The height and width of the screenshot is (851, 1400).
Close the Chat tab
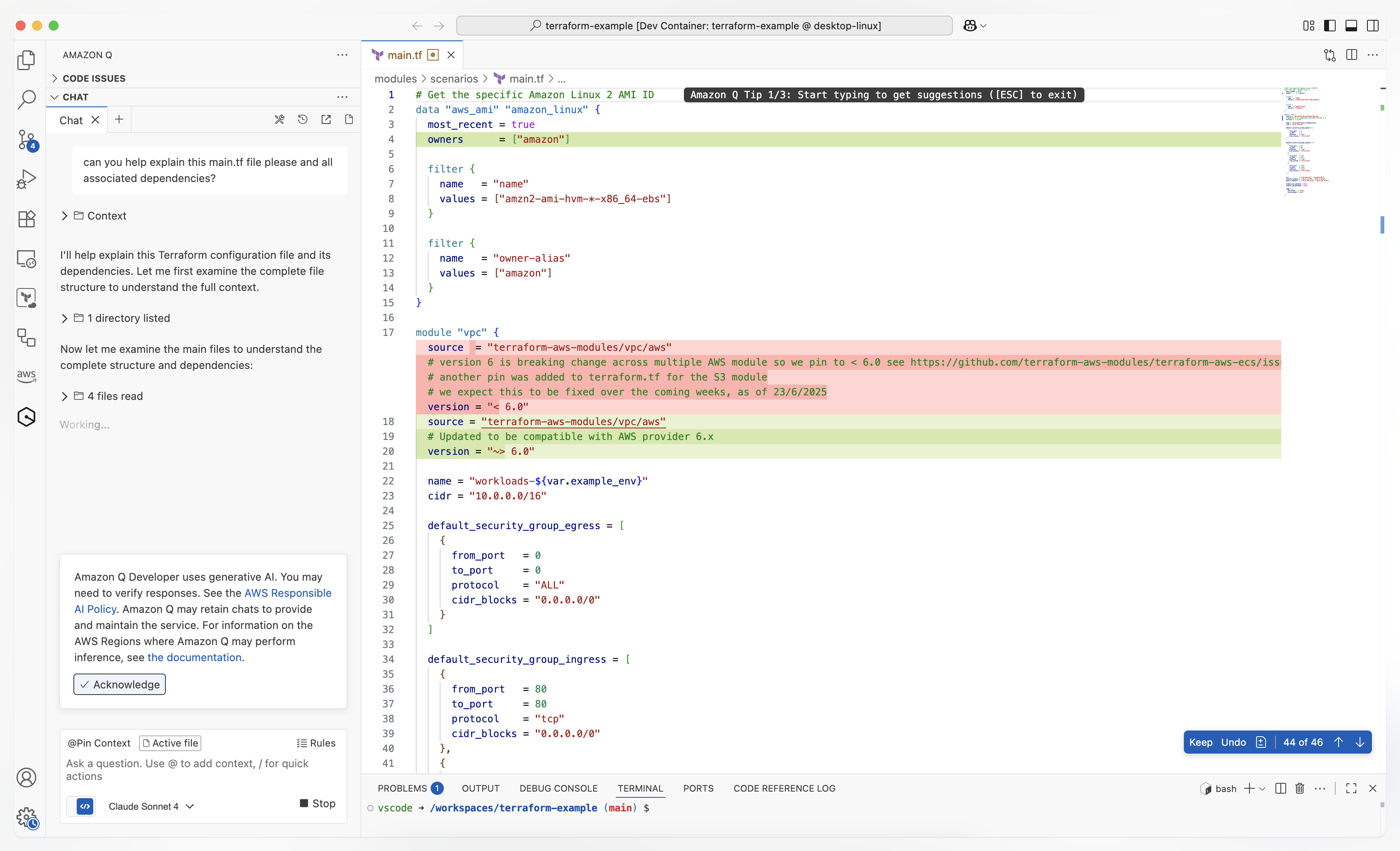click(95, 120)
